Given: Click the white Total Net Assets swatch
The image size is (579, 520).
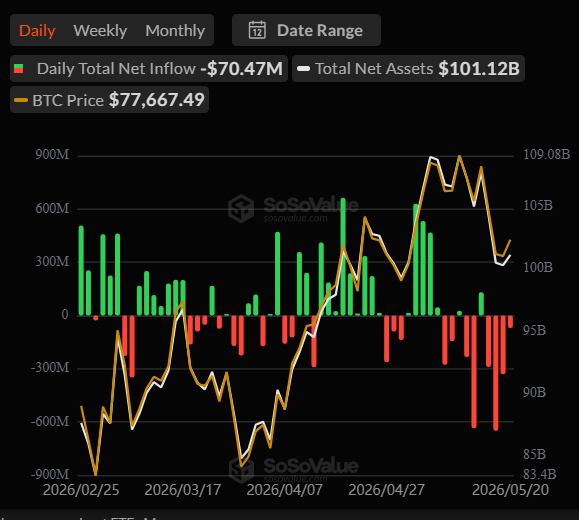Looking at the screenshot, I should tap(304, 69).
